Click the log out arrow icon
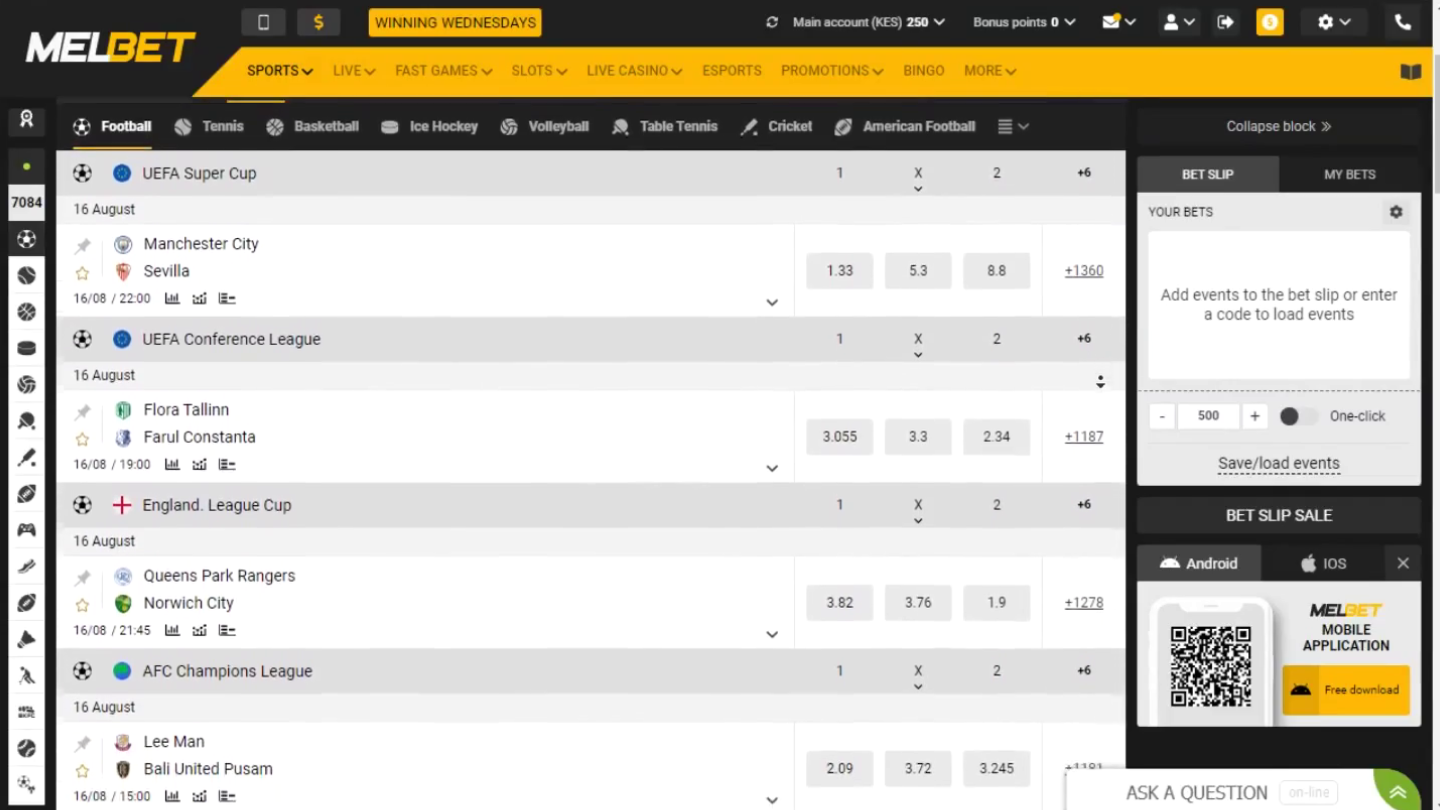1440x810 pixels. point(1225,22)
